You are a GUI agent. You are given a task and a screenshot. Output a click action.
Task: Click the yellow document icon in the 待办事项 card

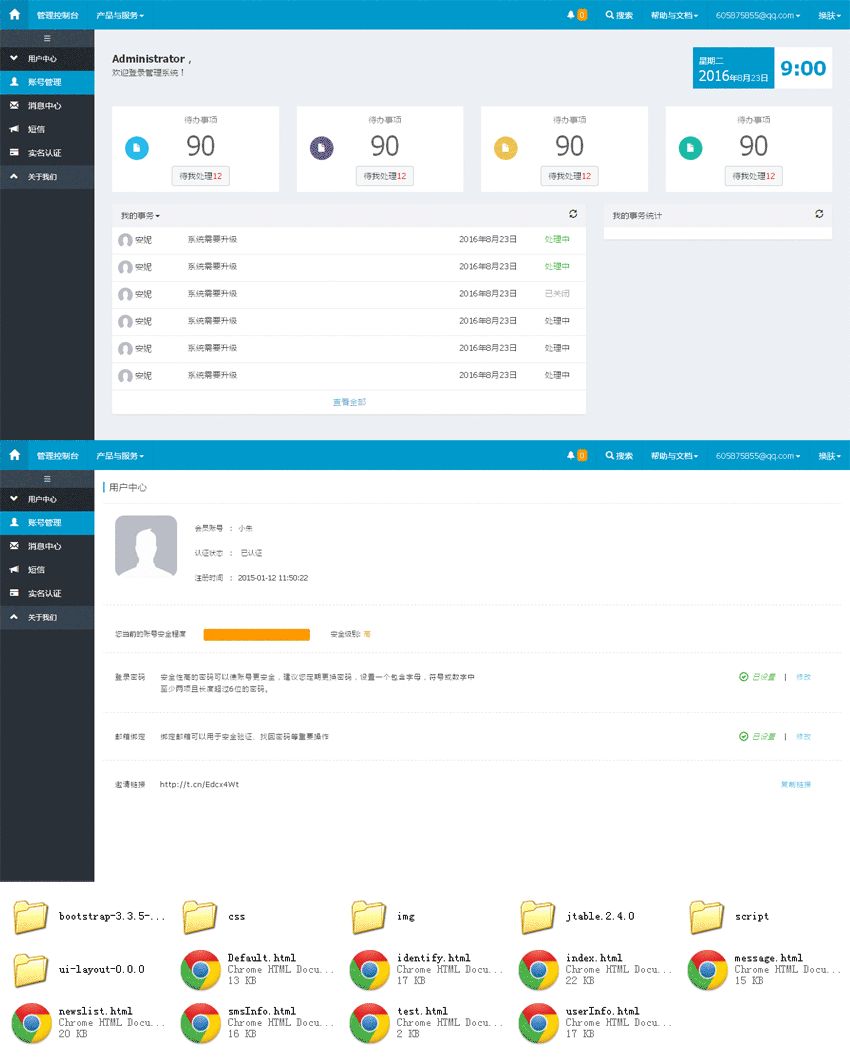(x=506, y=149)
